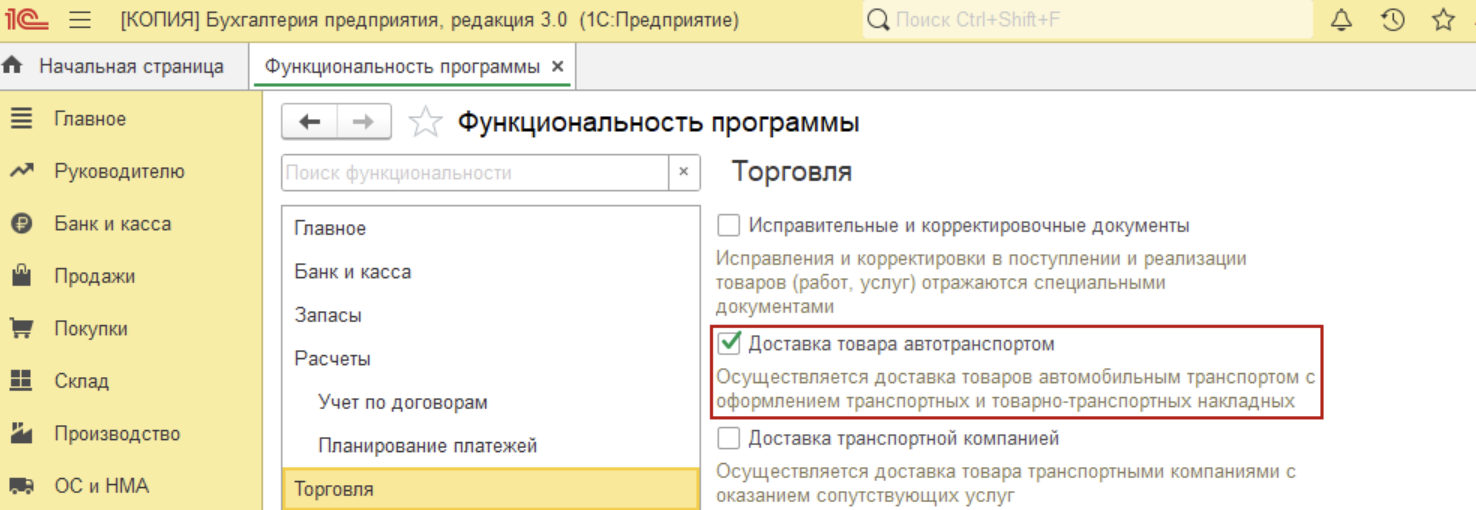Close the Функциональность программы tab
This screenshot has width=1476, height=510.
pyautogui.click(x=558, y=67)
